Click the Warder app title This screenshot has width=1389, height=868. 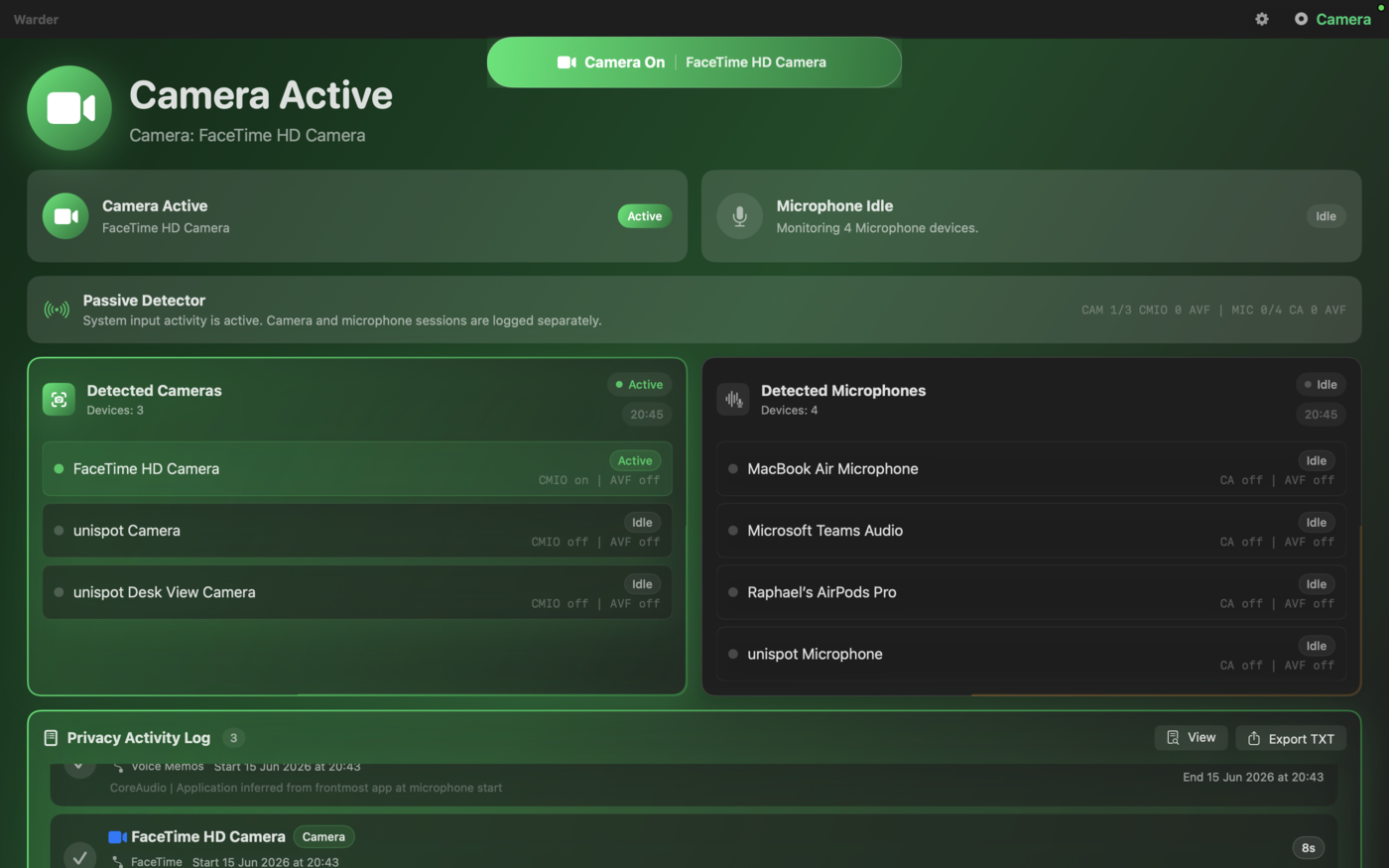pos(36,19)
